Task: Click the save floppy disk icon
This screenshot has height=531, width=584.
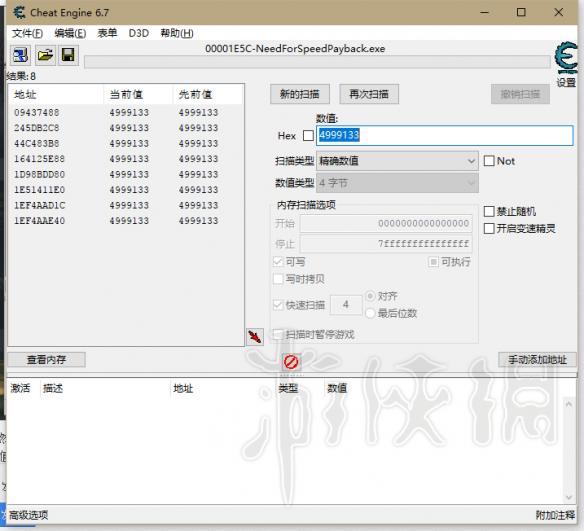Action: click(68, 55)
